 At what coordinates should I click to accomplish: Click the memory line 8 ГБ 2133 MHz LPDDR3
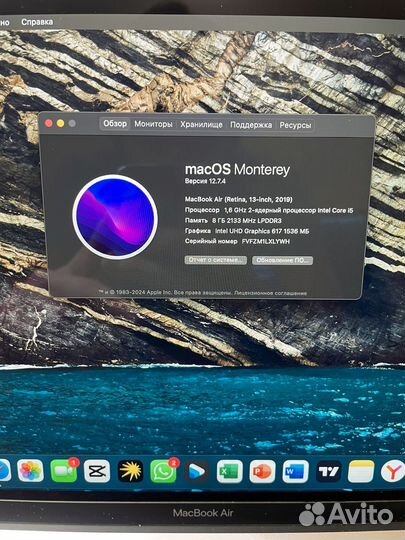(233, 220)
